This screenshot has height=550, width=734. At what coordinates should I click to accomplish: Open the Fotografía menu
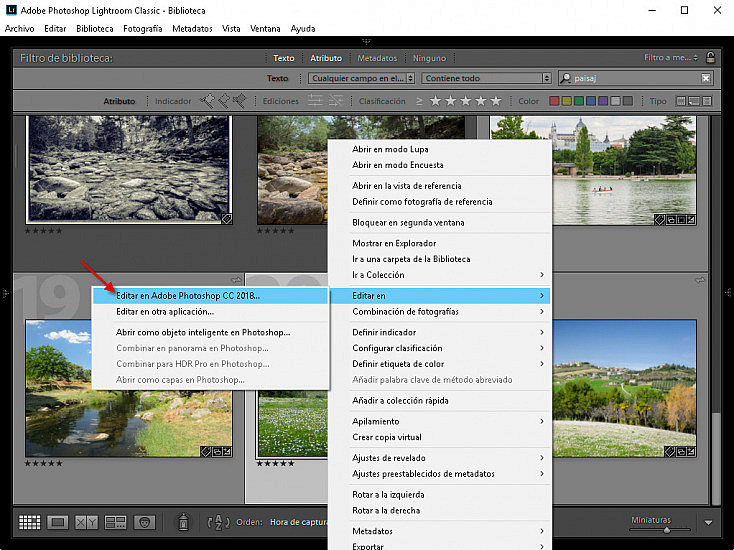pyautogui.click(x=142, y=29)
